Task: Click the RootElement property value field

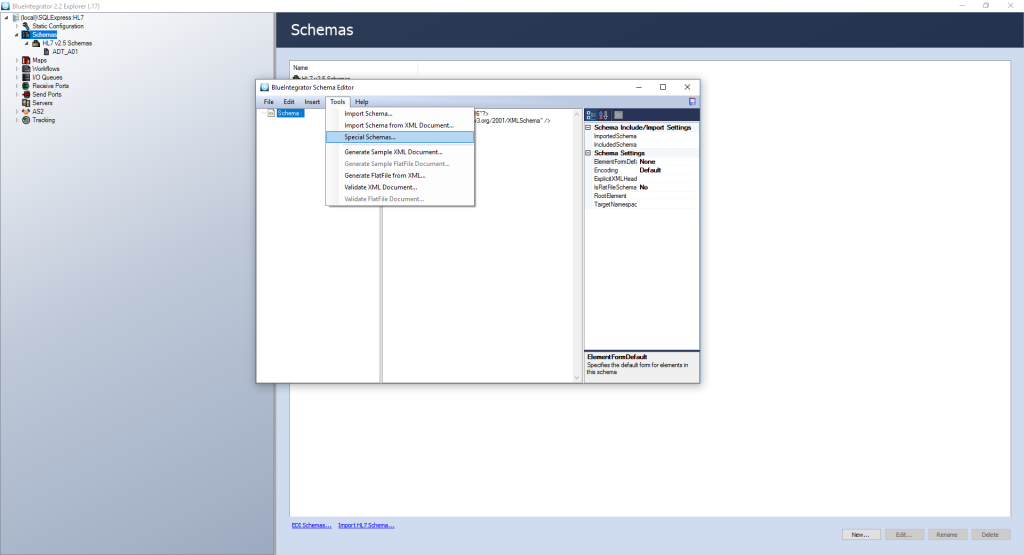Action: 668,195
